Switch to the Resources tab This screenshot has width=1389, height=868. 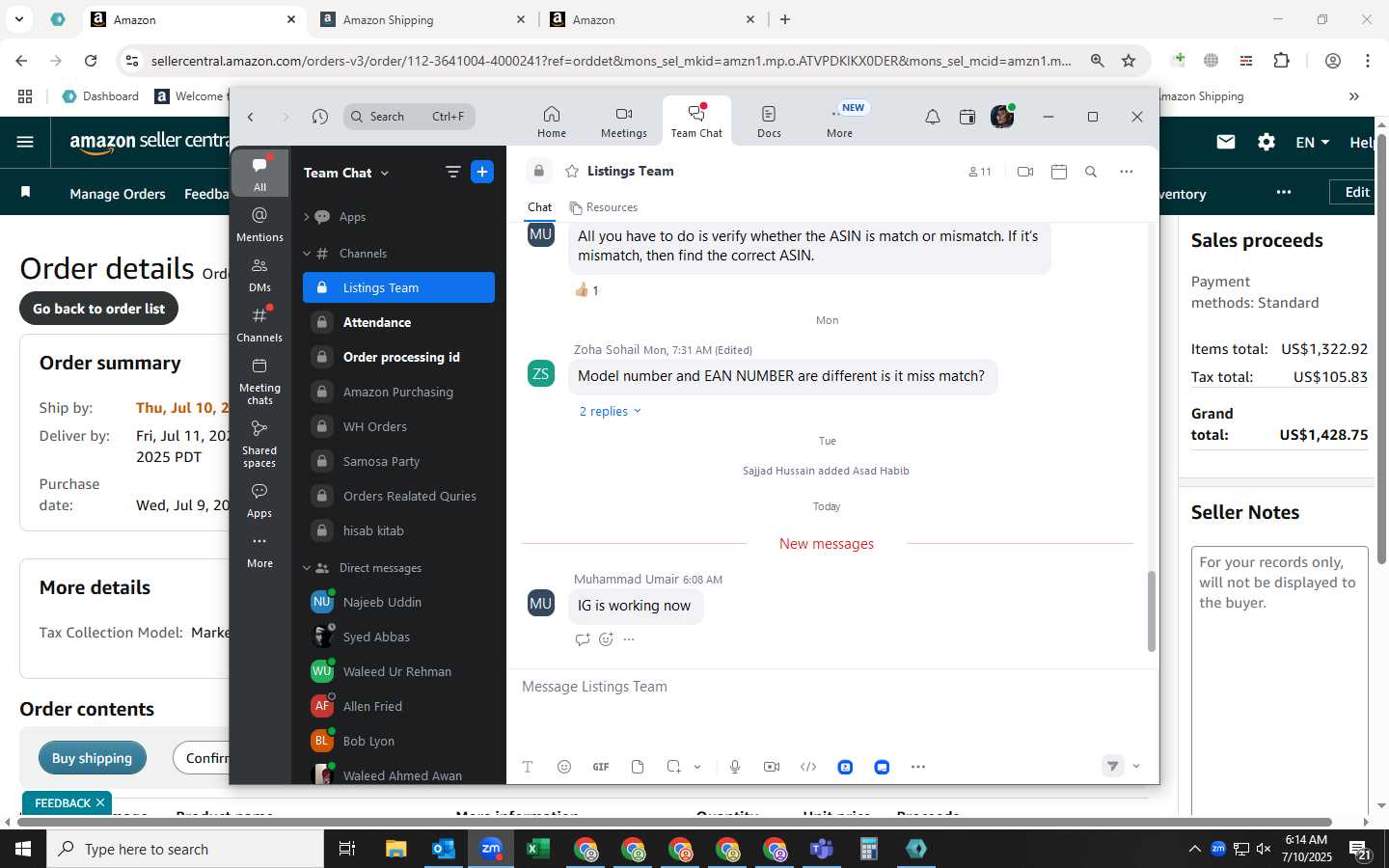pyautogui.click(x=604, y=207)
